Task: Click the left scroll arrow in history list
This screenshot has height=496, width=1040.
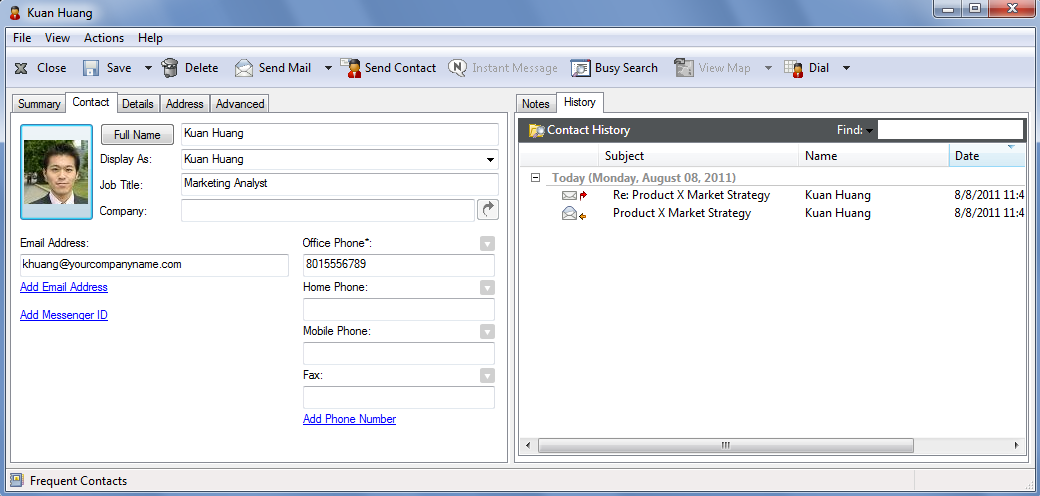Action: (x=528, y=445)
